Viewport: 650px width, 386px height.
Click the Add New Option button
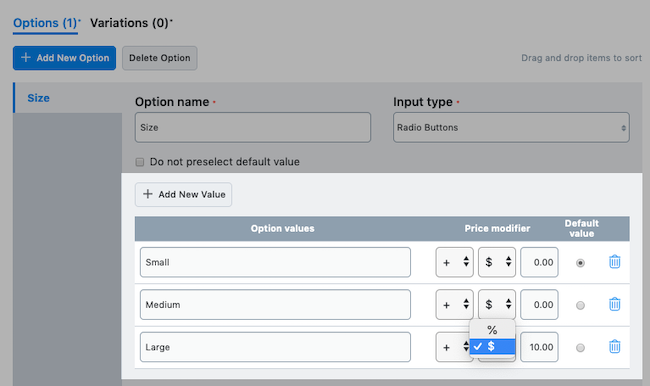click(64, 58)
